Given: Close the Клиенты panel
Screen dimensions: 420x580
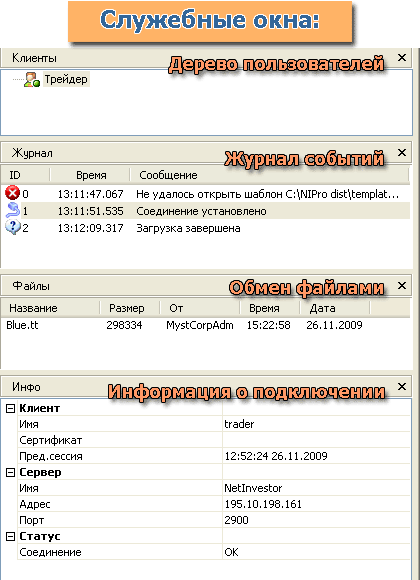Looking at the screenshot, I should click(401, 57).
